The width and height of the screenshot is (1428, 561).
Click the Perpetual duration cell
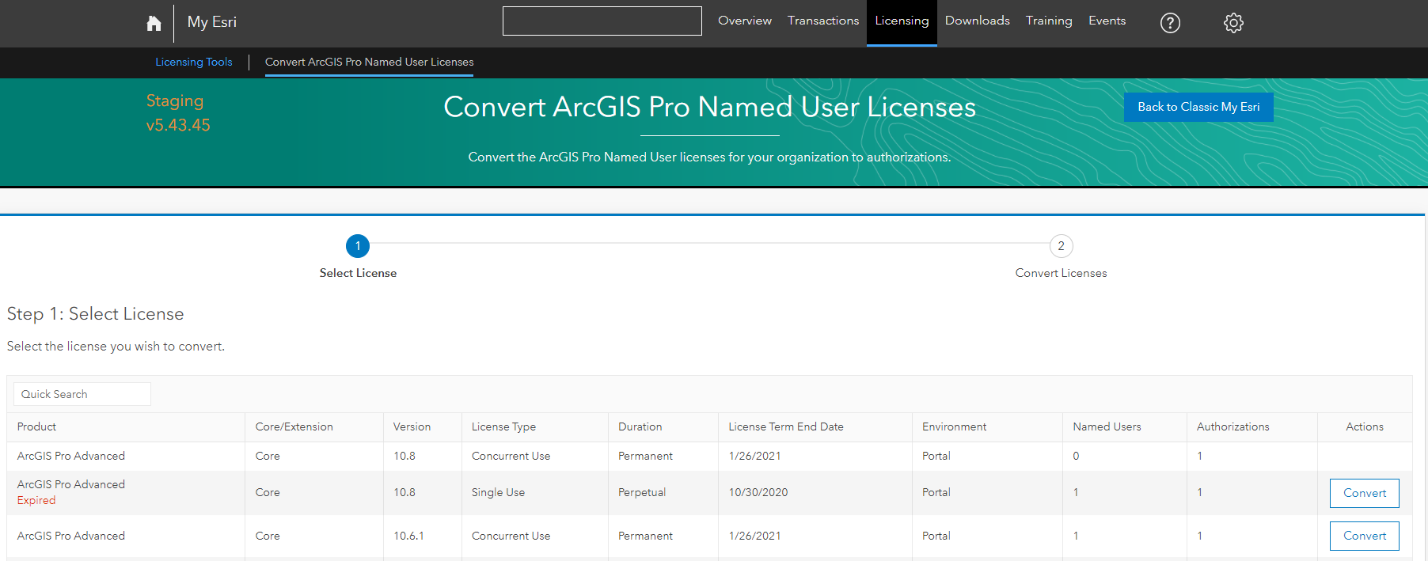[642, 493]
